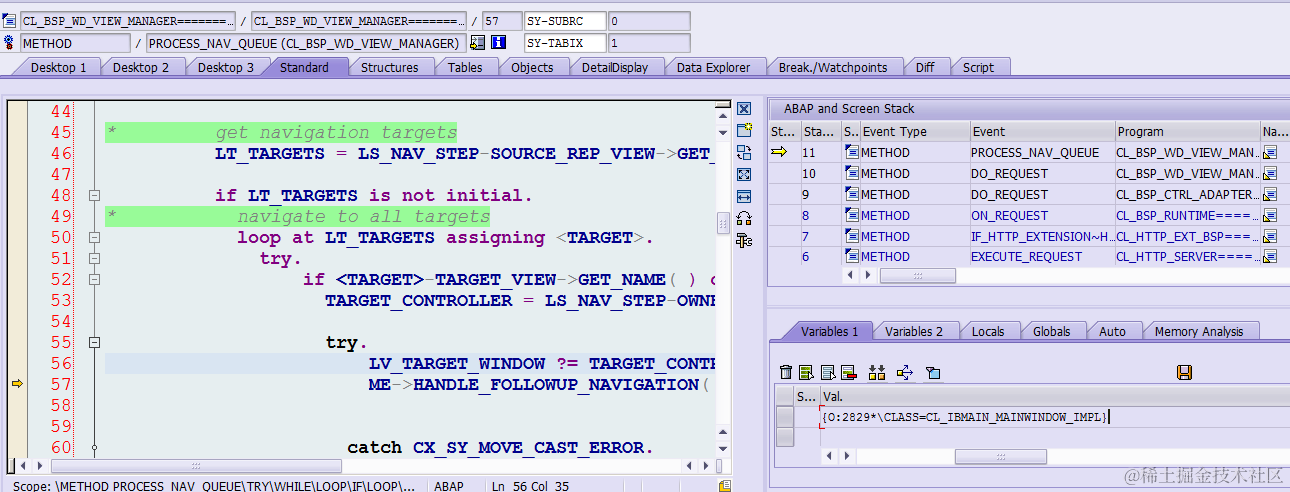Click the headphones services icon
Screen dimensions: 1290x492
[743, 218]
